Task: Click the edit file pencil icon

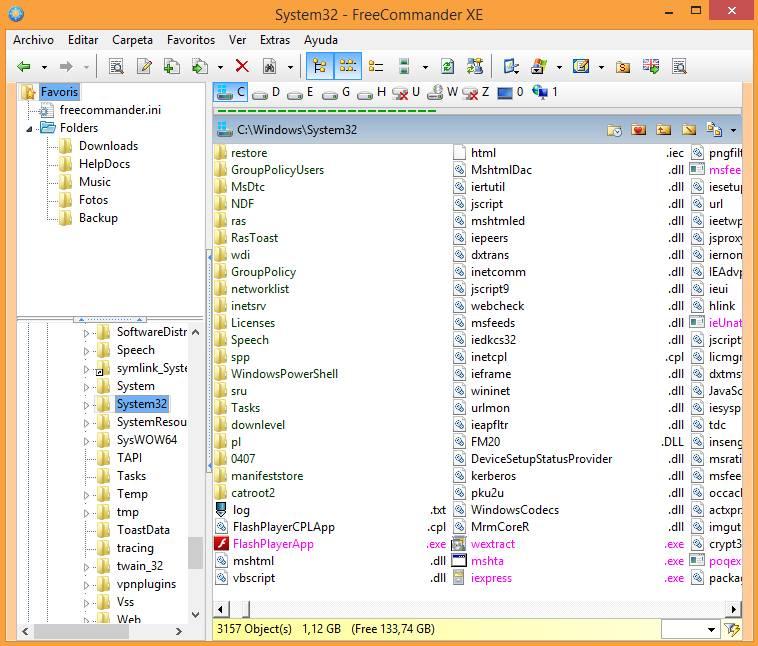Action: (144, 66)
